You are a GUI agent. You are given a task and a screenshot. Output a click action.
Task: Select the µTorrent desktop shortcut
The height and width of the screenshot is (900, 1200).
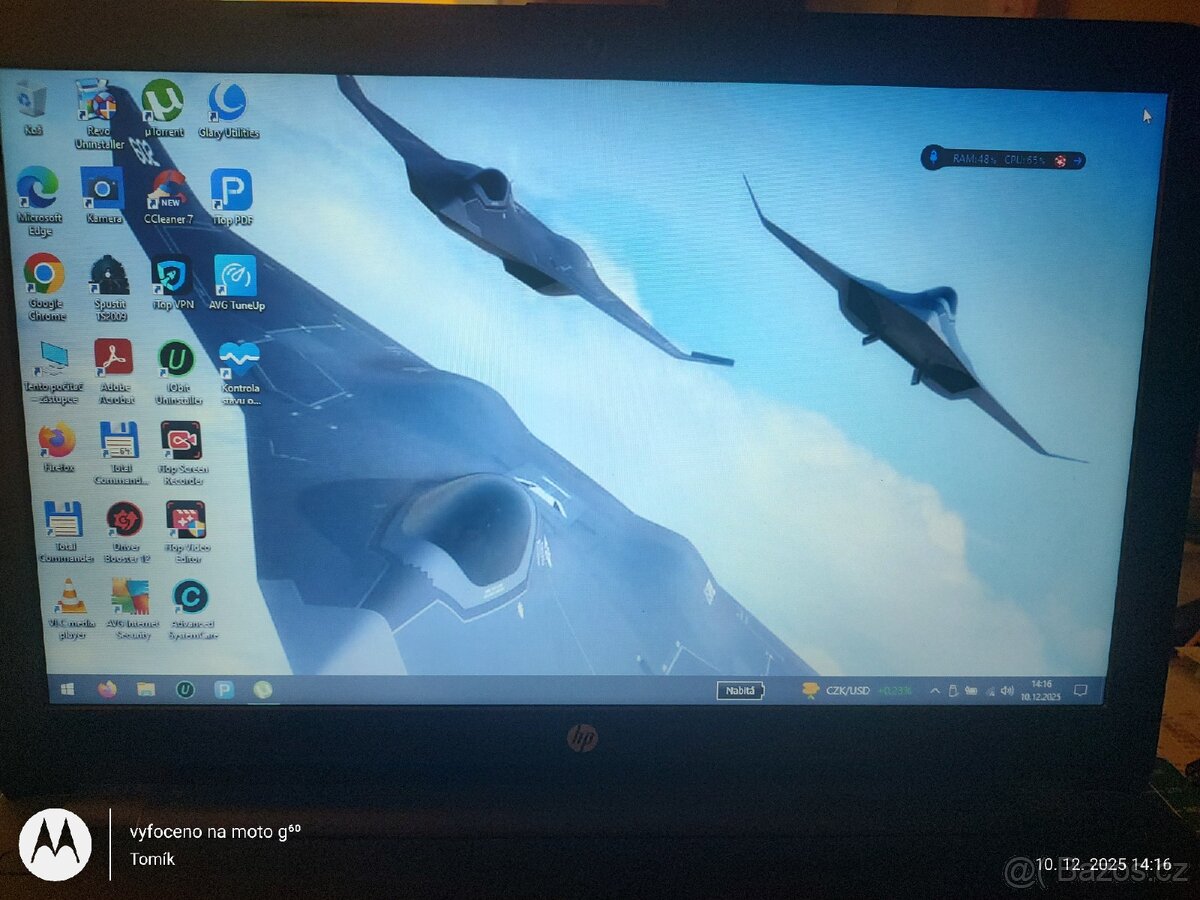pyautogui.click(x=162, y=102)
